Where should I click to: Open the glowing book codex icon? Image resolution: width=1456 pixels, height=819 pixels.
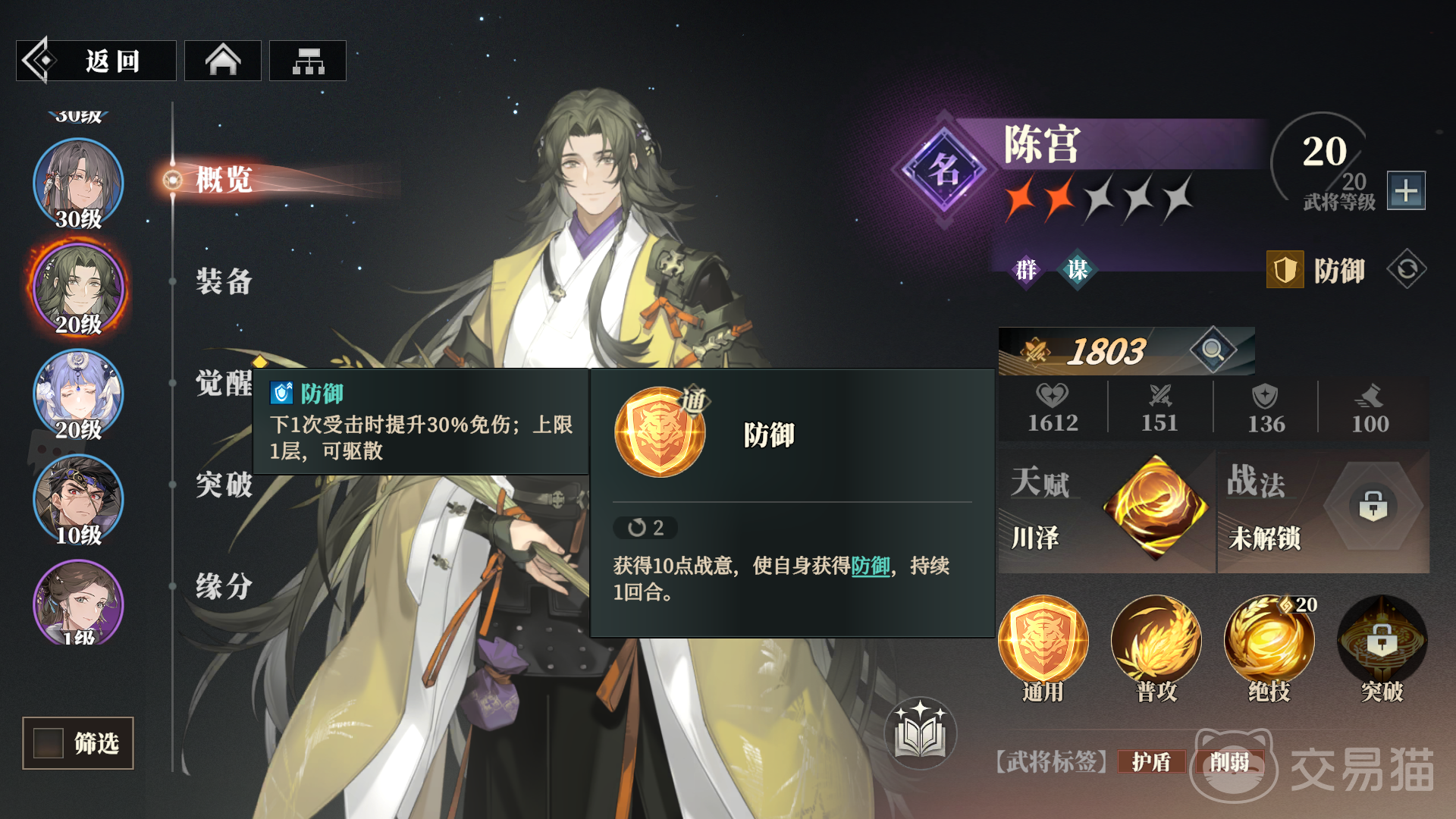tap(920, 733)
